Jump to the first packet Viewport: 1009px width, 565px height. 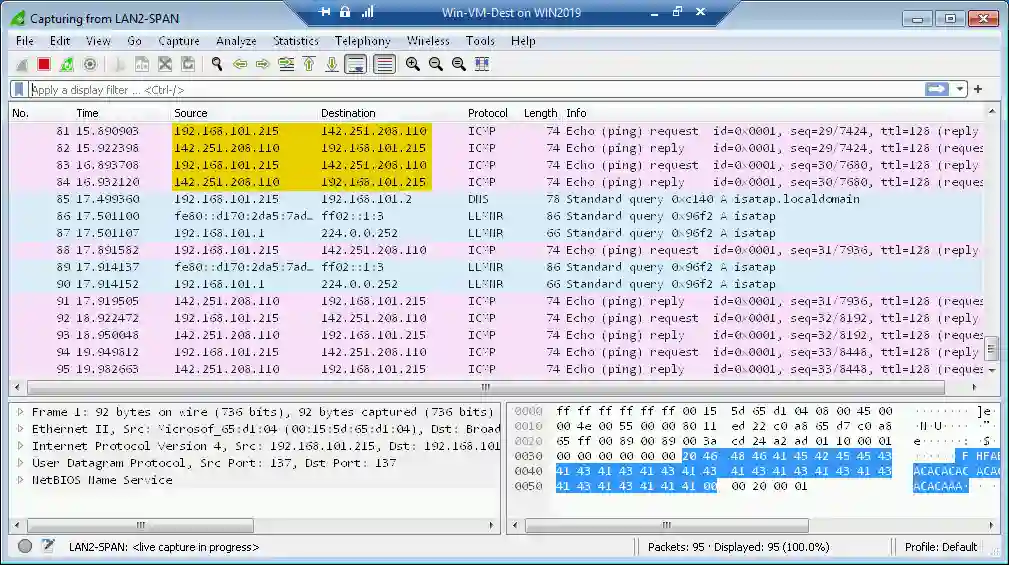[x=309, y=64]
